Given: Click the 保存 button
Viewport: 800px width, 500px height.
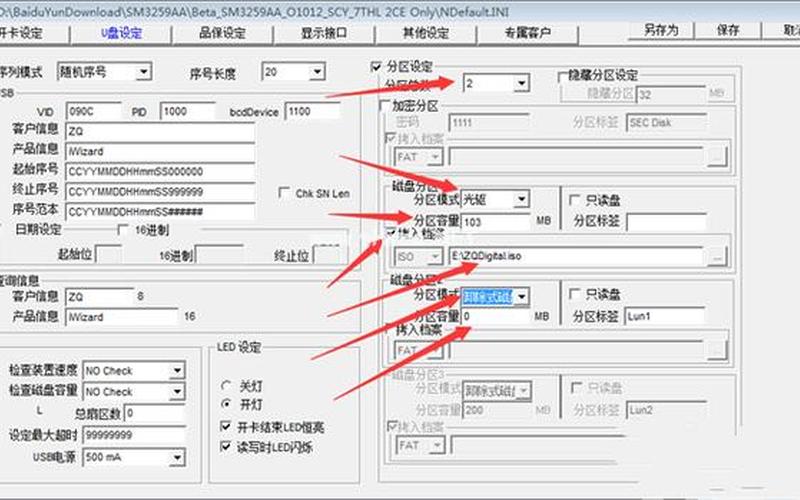Looking at the screenshot, I should pyautogui.click(x=728, y=30).
